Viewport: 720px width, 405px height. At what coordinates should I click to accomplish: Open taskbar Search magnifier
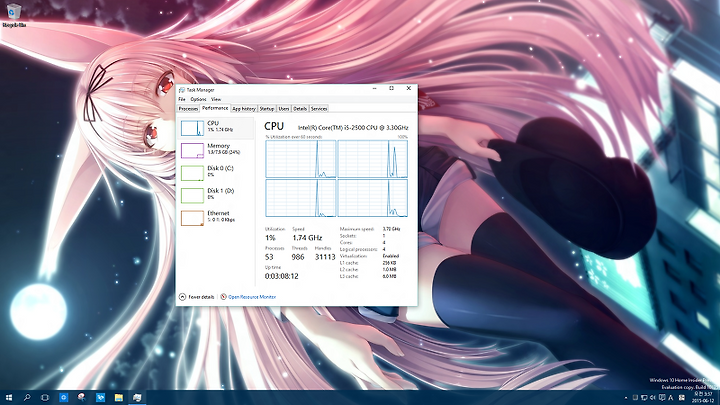(27, 398)
